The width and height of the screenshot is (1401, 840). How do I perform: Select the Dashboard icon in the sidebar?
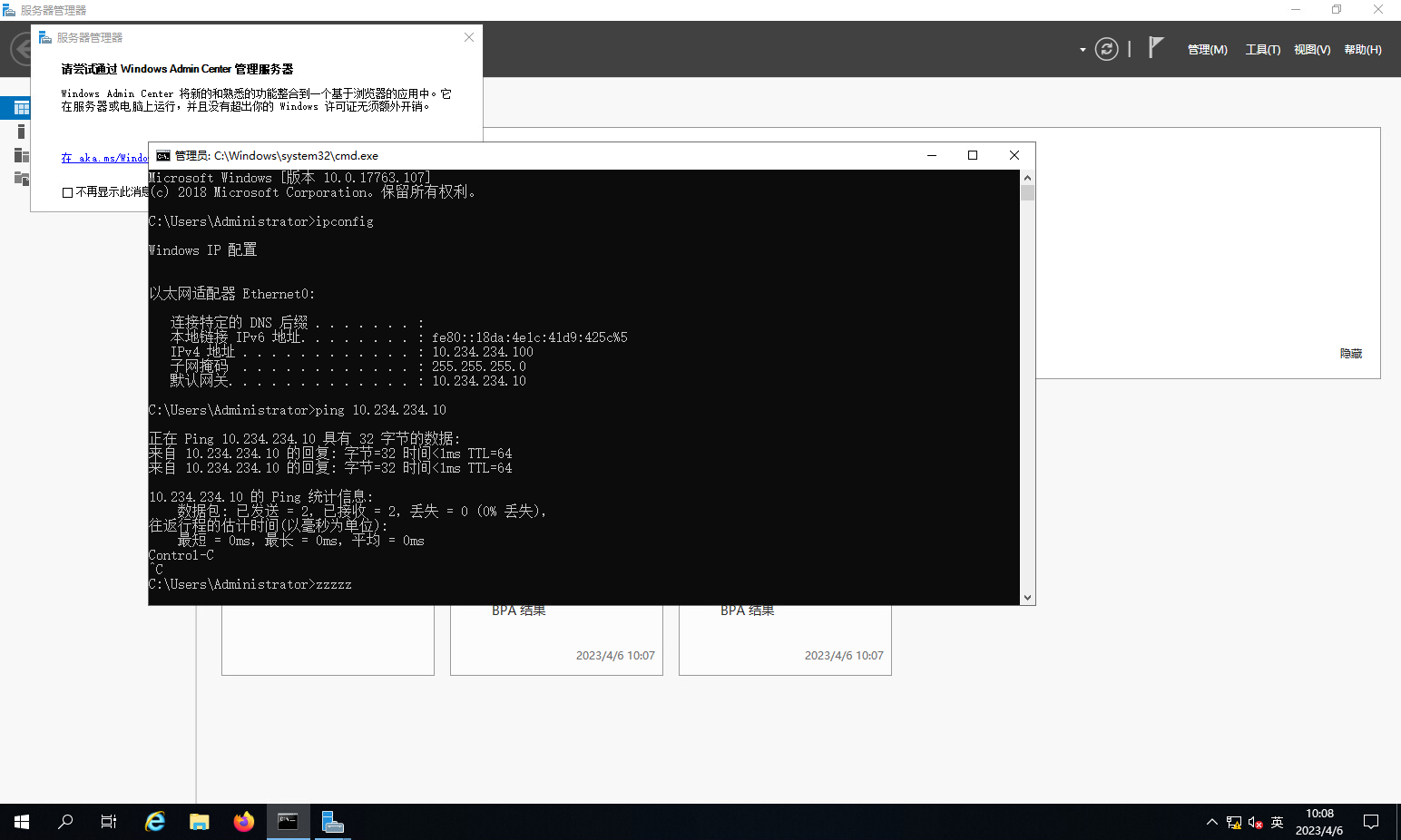pos(21,108)
